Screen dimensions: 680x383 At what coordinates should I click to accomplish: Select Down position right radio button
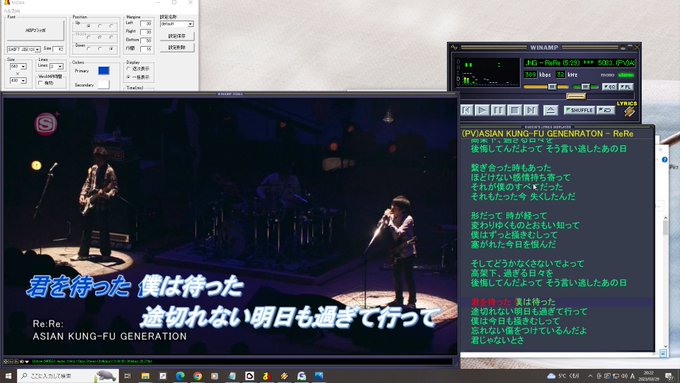tap(111, 49)
